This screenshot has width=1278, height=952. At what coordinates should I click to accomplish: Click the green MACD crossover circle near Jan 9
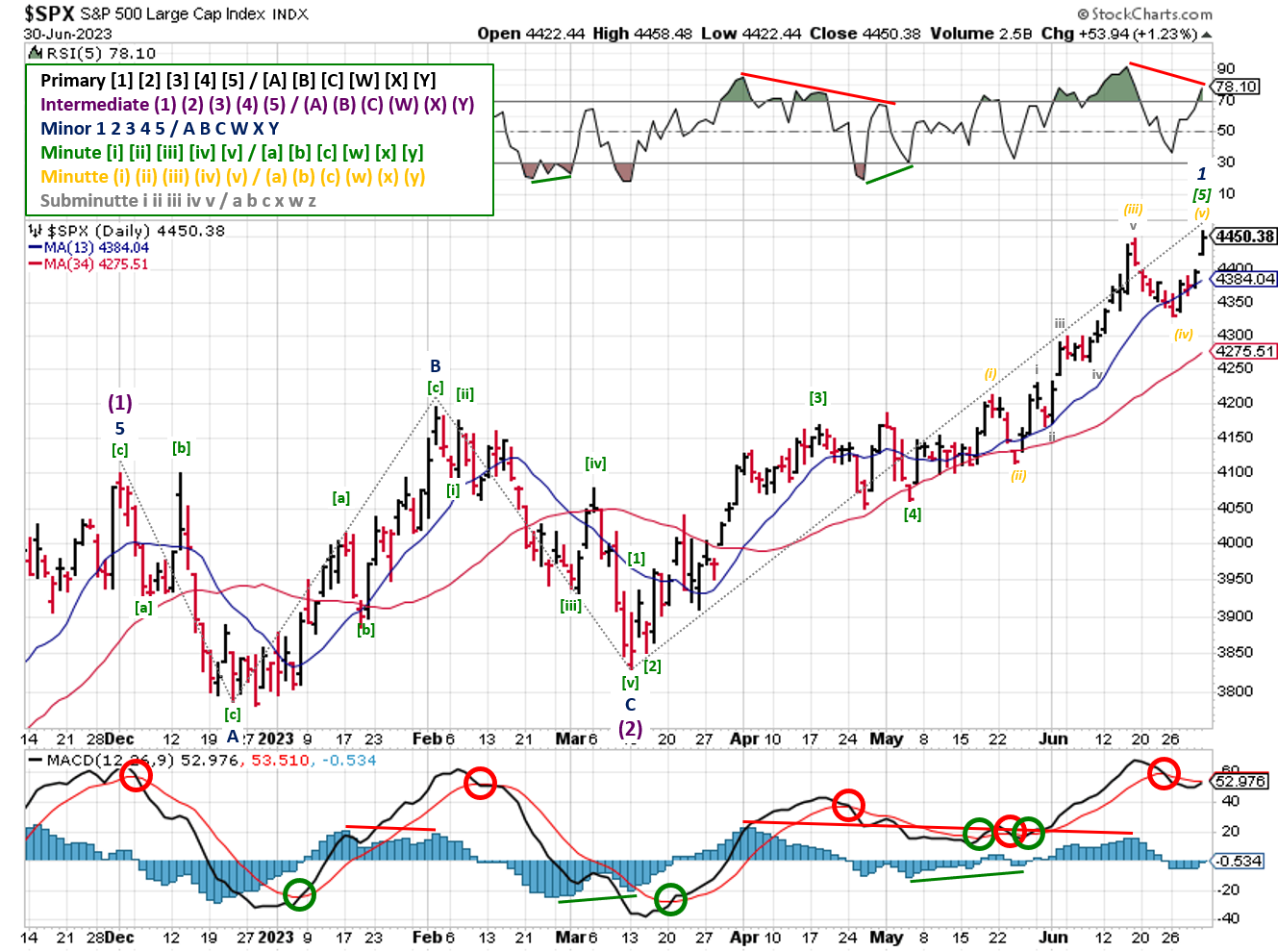299,894
